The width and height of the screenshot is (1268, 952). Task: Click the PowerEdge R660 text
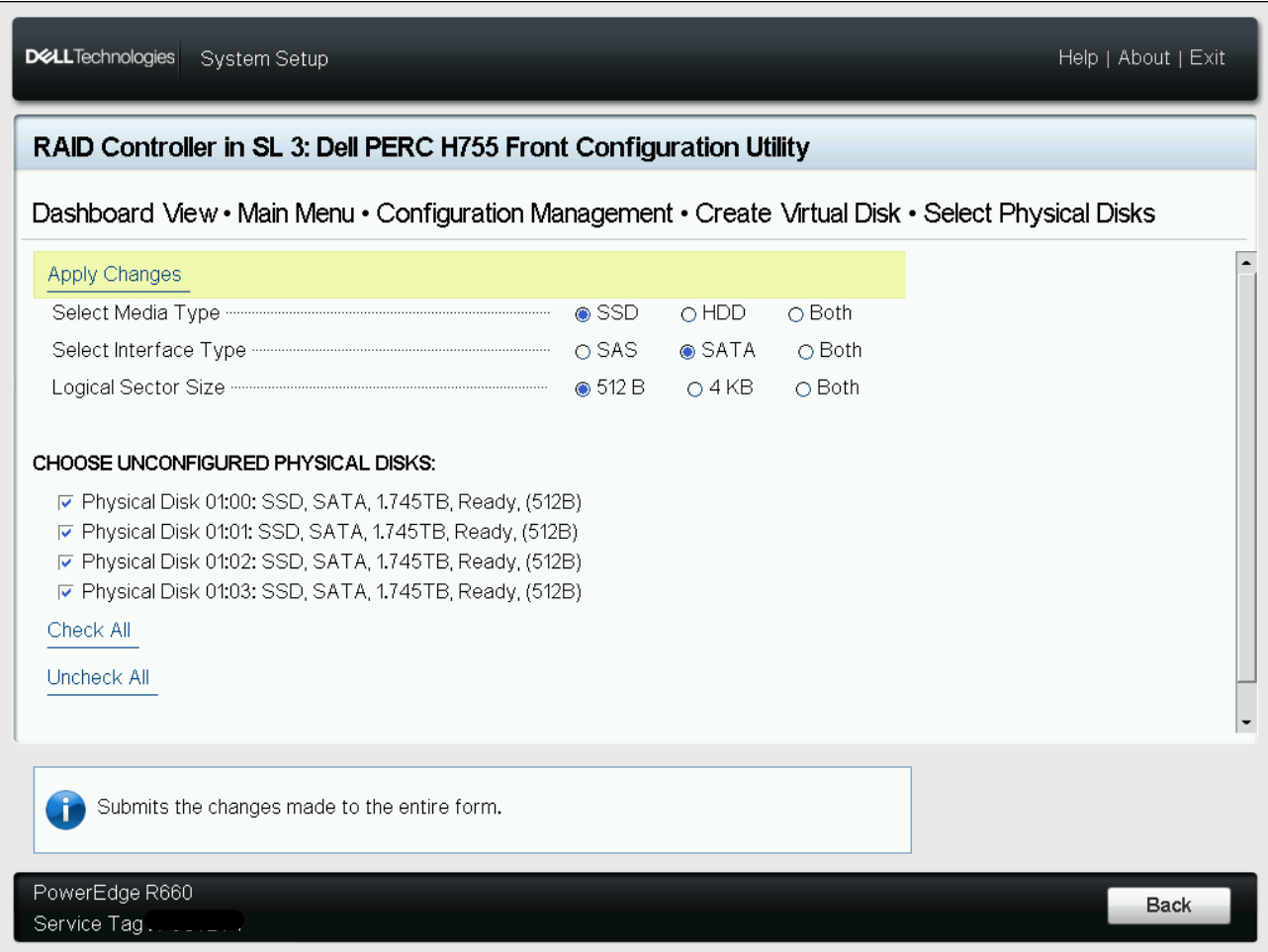[x=113, y=892]
